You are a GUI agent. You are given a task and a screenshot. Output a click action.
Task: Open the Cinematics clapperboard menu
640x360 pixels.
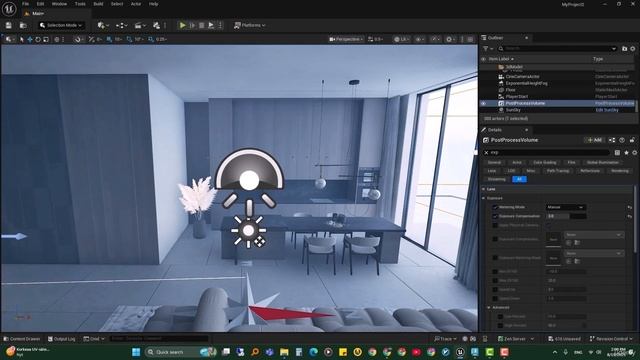[x=140, y=25]
